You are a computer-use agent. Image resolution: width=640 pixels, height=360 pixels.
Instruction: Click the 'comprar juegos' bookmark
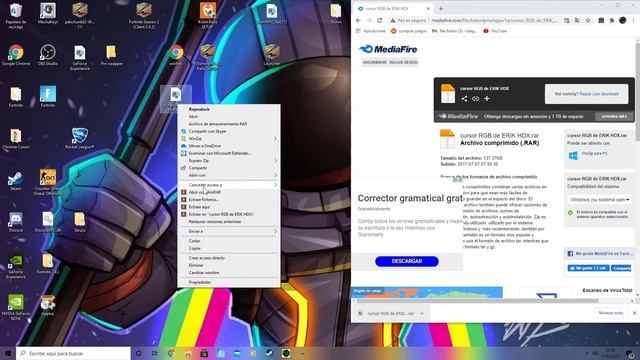[409, 31]
